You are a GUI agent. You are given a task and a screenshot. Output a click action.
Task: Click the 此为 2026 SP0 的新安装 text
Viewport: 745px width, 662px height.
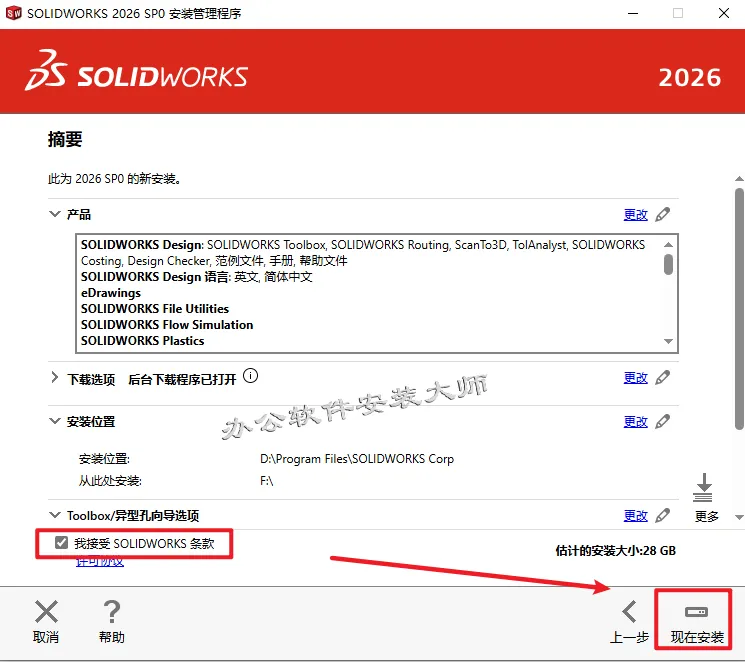(x=114, y=179)
